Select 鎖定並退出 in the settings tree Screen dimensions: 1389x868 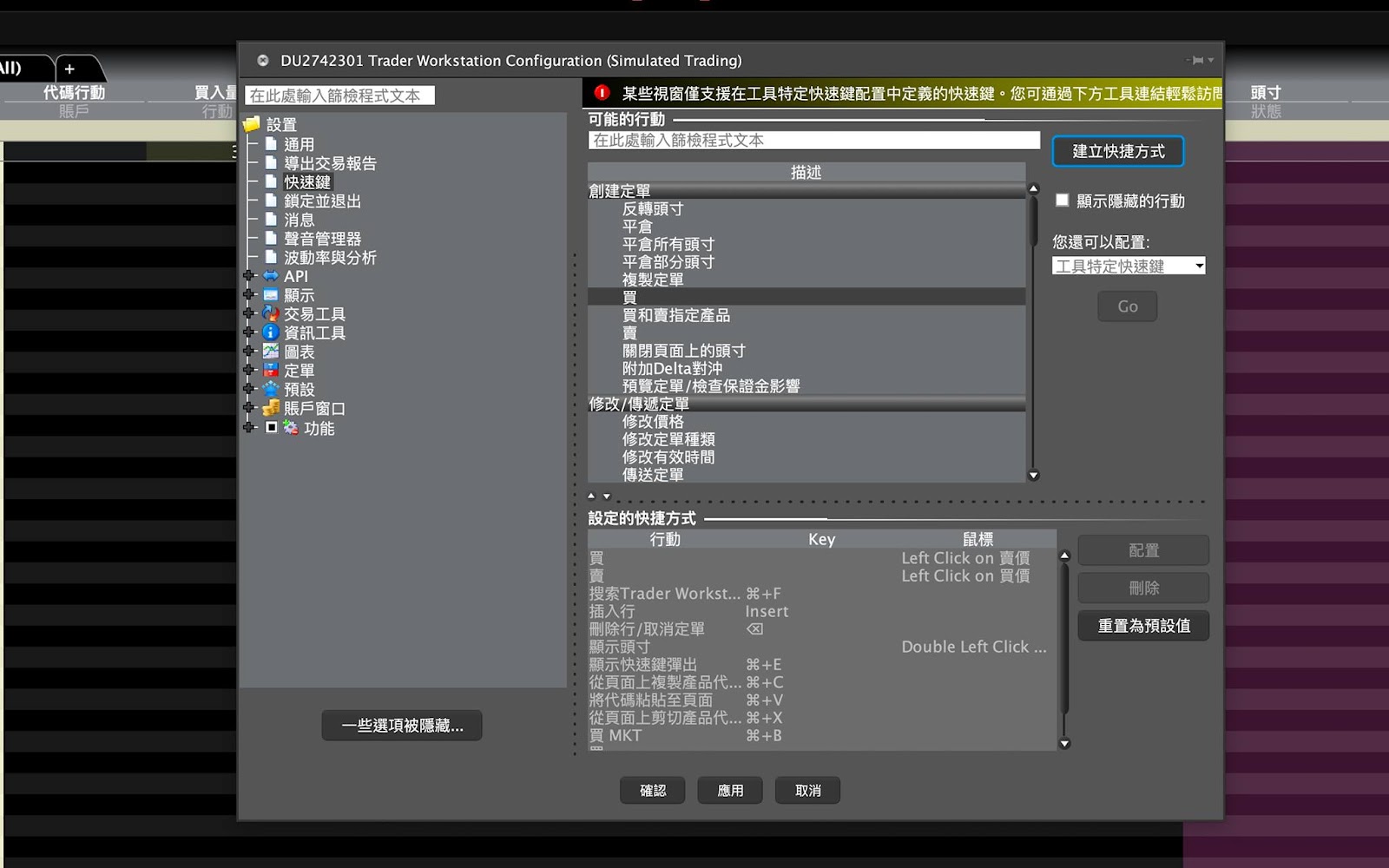click(x=322, y=201)
